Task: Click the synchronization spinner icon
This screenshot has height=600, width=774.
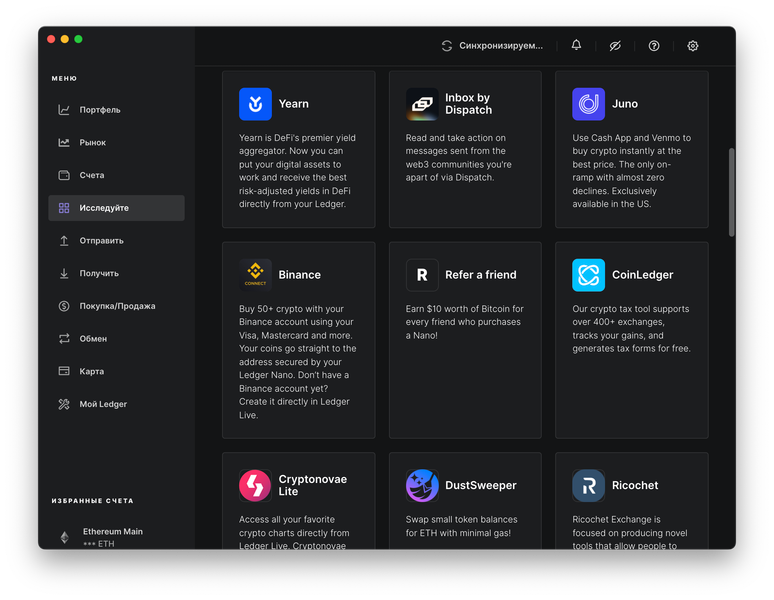Action: point(447,46)
